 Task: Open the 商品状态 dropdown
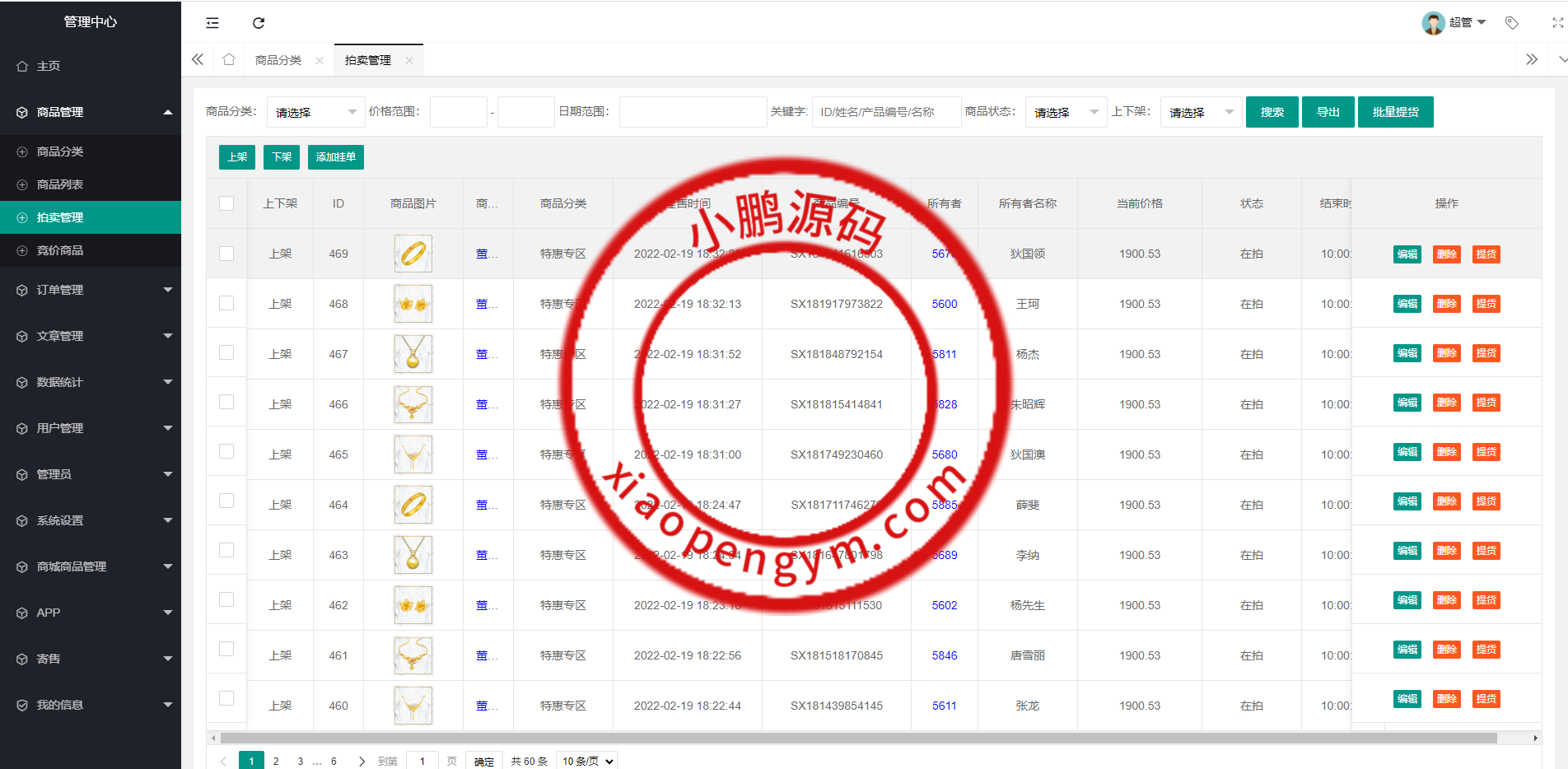(x=1066, y=112)
